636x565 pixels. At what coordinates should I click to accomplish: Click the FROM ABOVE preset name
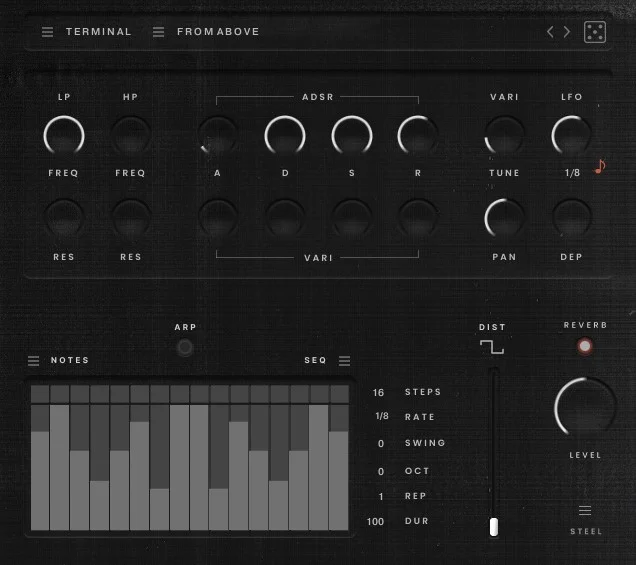coord(218,32)
